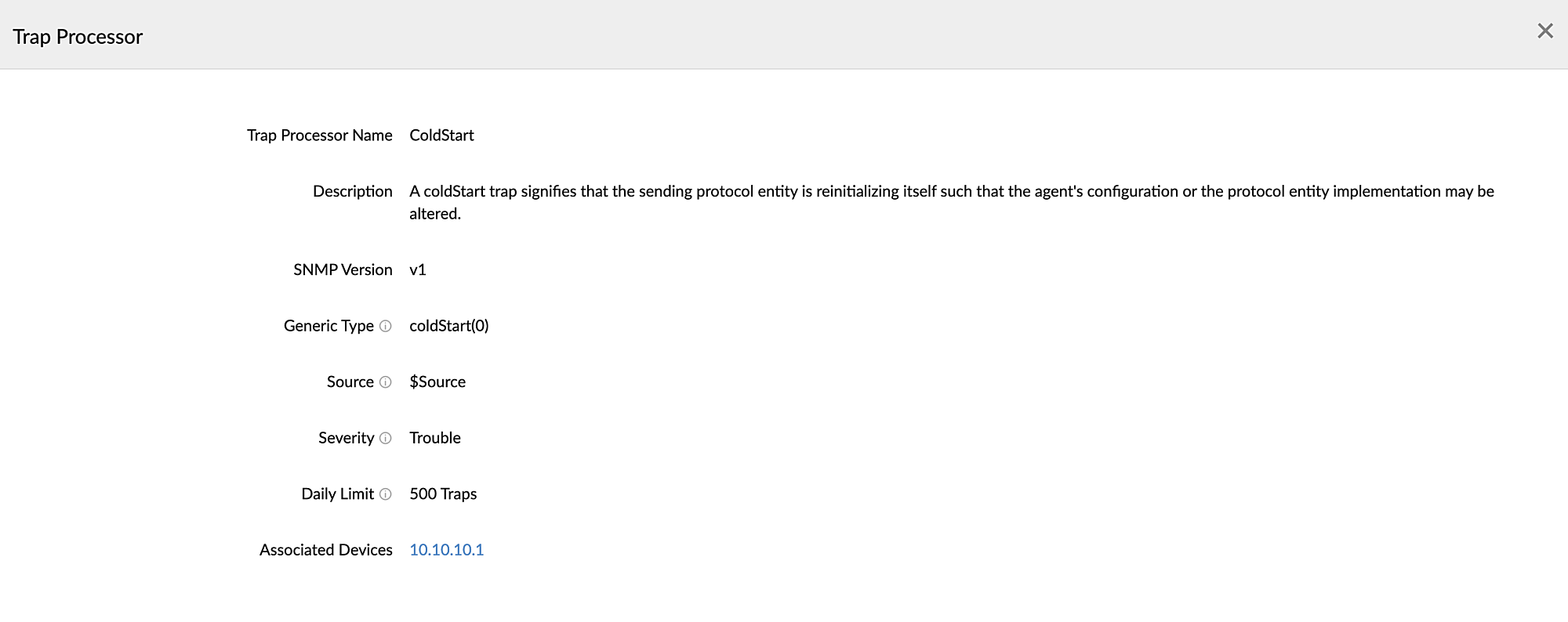The height and width of the screenshot is (622, 1568).
Task: Click the Daily Limit label text
Action: click(x=337, y=494)
